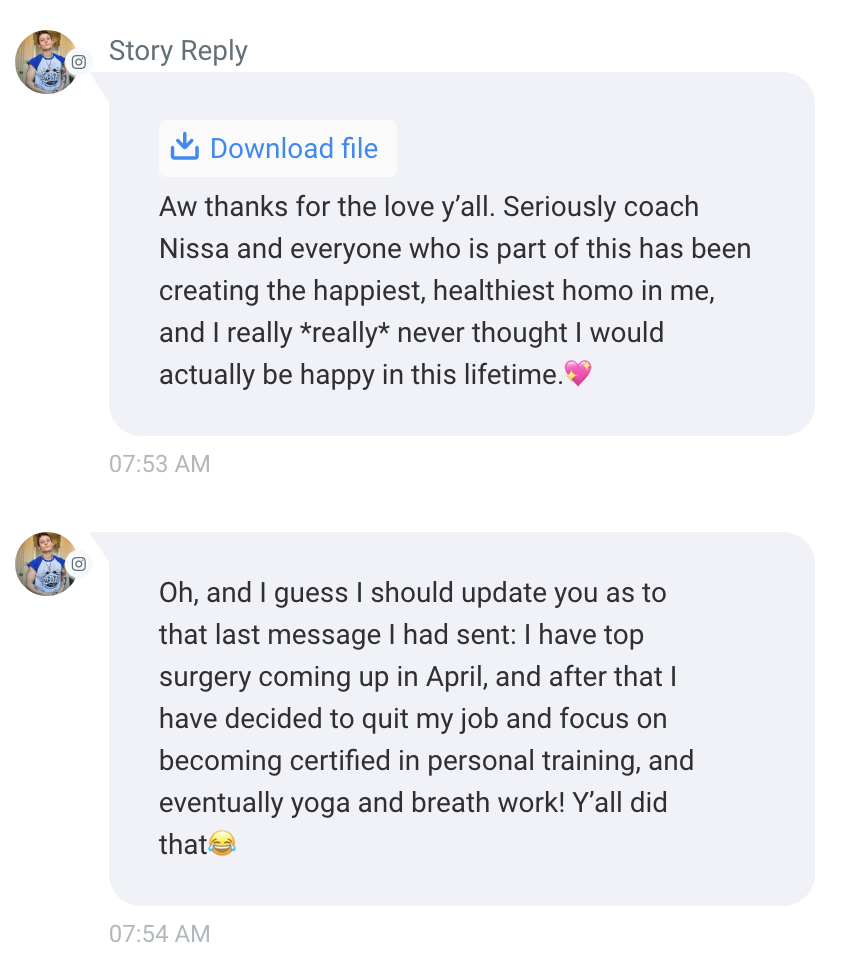Viewport: 852px width, 966px height.
Task: Click the Instagram badge on the second avatar
Action: pos(79,564)
